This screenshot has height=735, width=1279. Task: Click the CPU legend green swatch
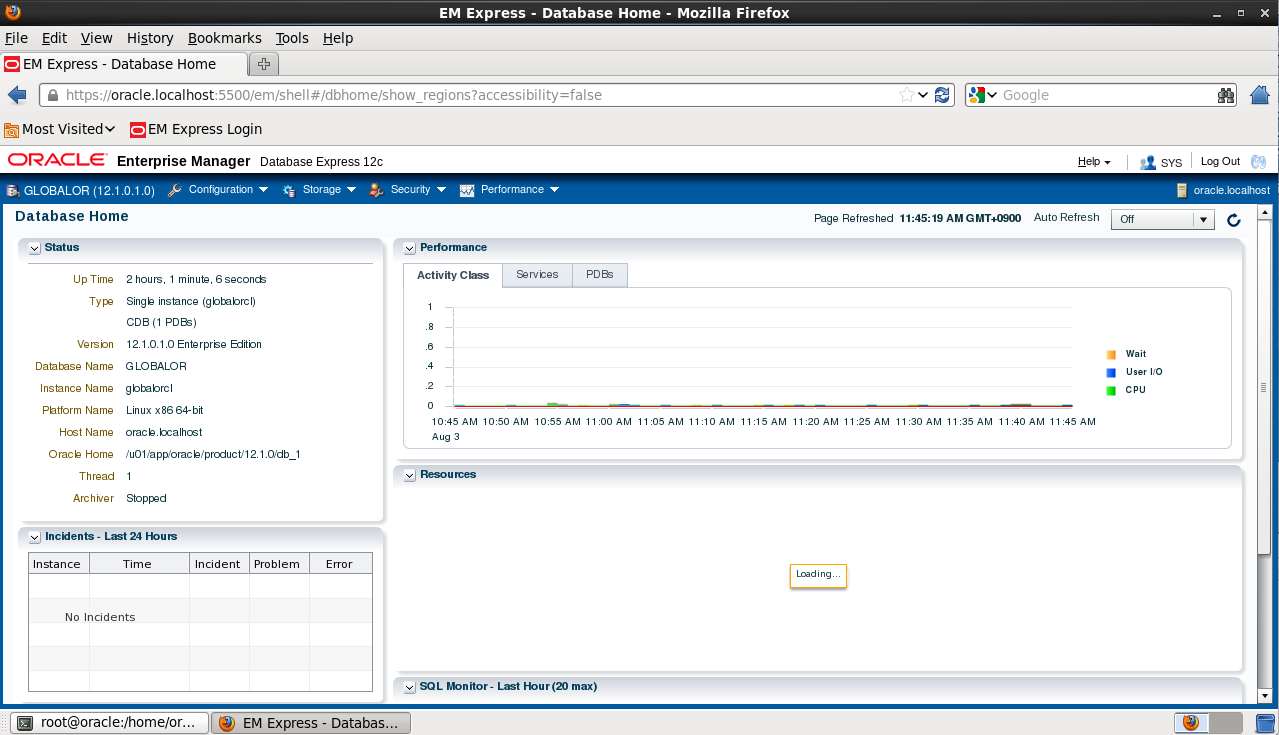[1111, 391]
